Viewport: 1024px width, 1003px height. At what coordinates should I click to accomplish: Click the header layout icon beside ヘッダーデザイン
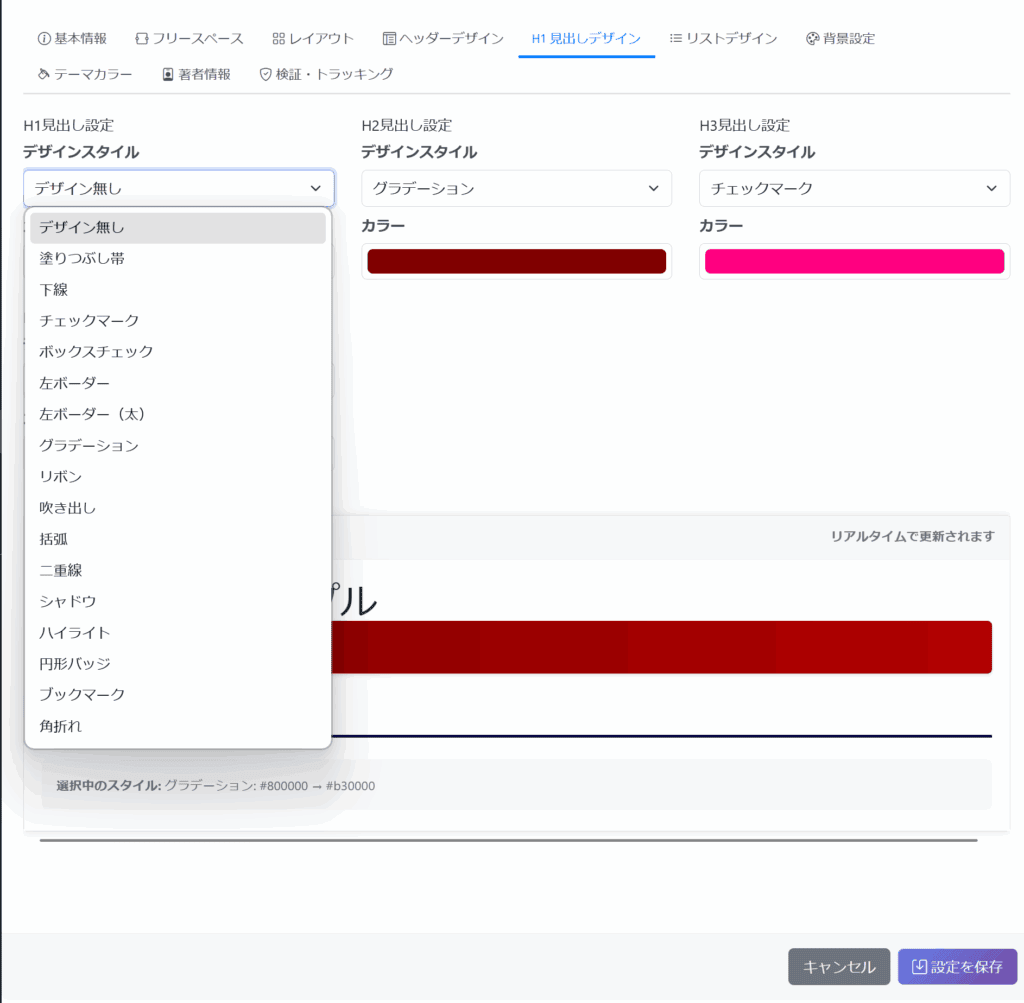pyautogui.click(x=389, y=39)
